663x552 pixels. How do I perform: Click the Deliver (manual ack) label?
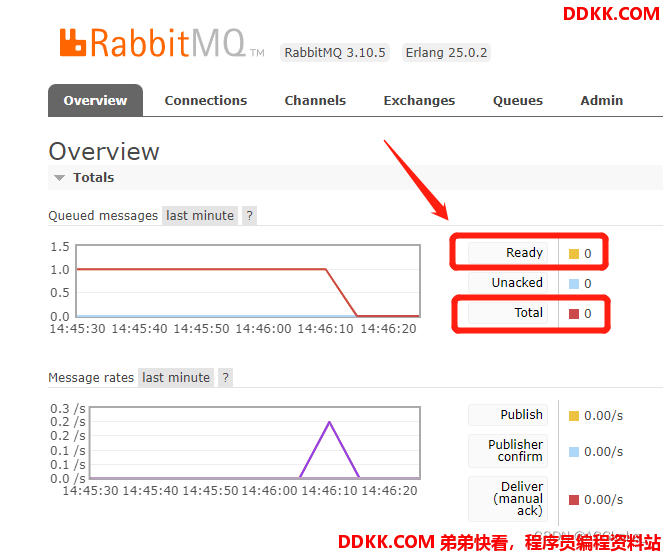point(508,499)
